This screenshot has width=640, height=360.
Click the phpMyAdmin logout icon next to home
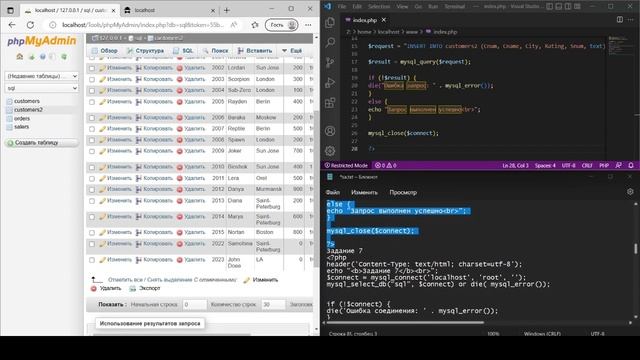pos(32,57)
